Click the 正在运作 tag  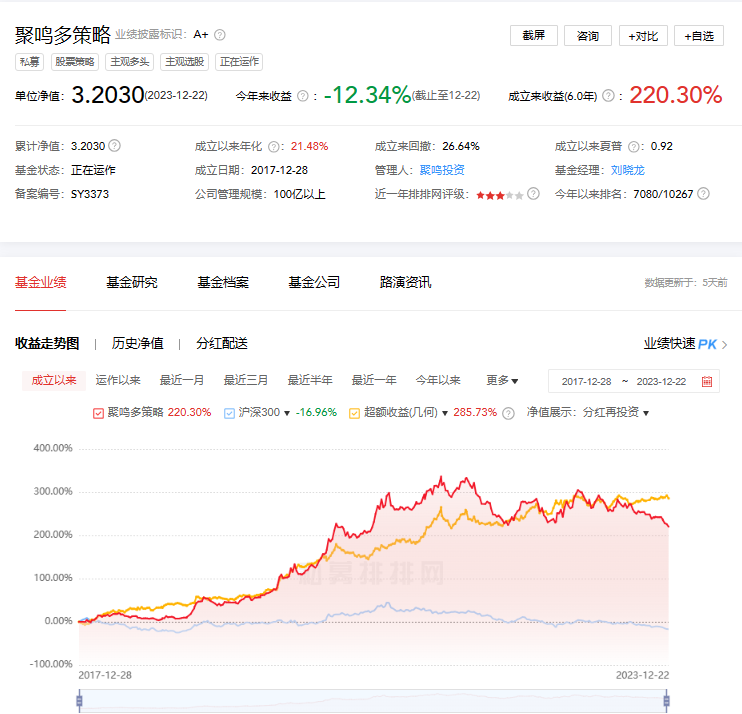[239, 62]
